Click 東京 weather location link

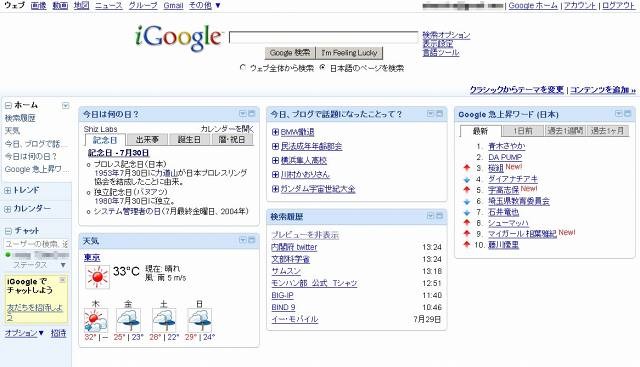coord(92,258)
